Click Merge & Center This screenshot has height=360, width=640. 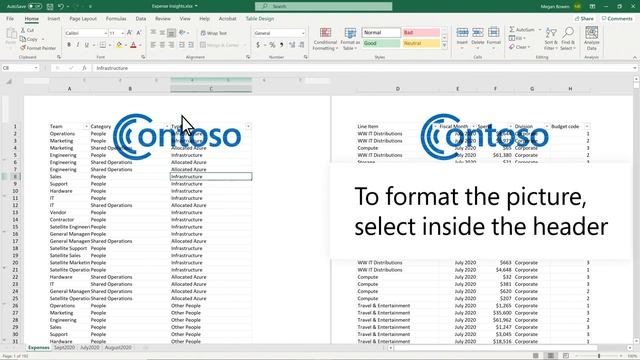pyautogui.click(x=220, y=45)
